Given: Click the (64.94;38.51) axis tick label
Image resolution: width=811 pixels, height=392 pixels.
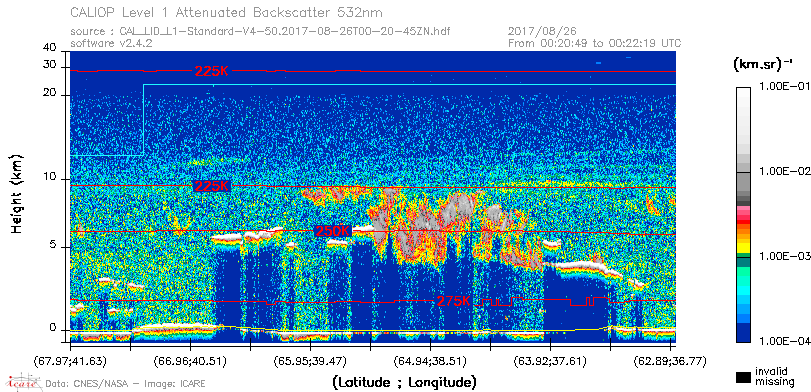Looking at the screenshot, I should (x=430, y=360).
